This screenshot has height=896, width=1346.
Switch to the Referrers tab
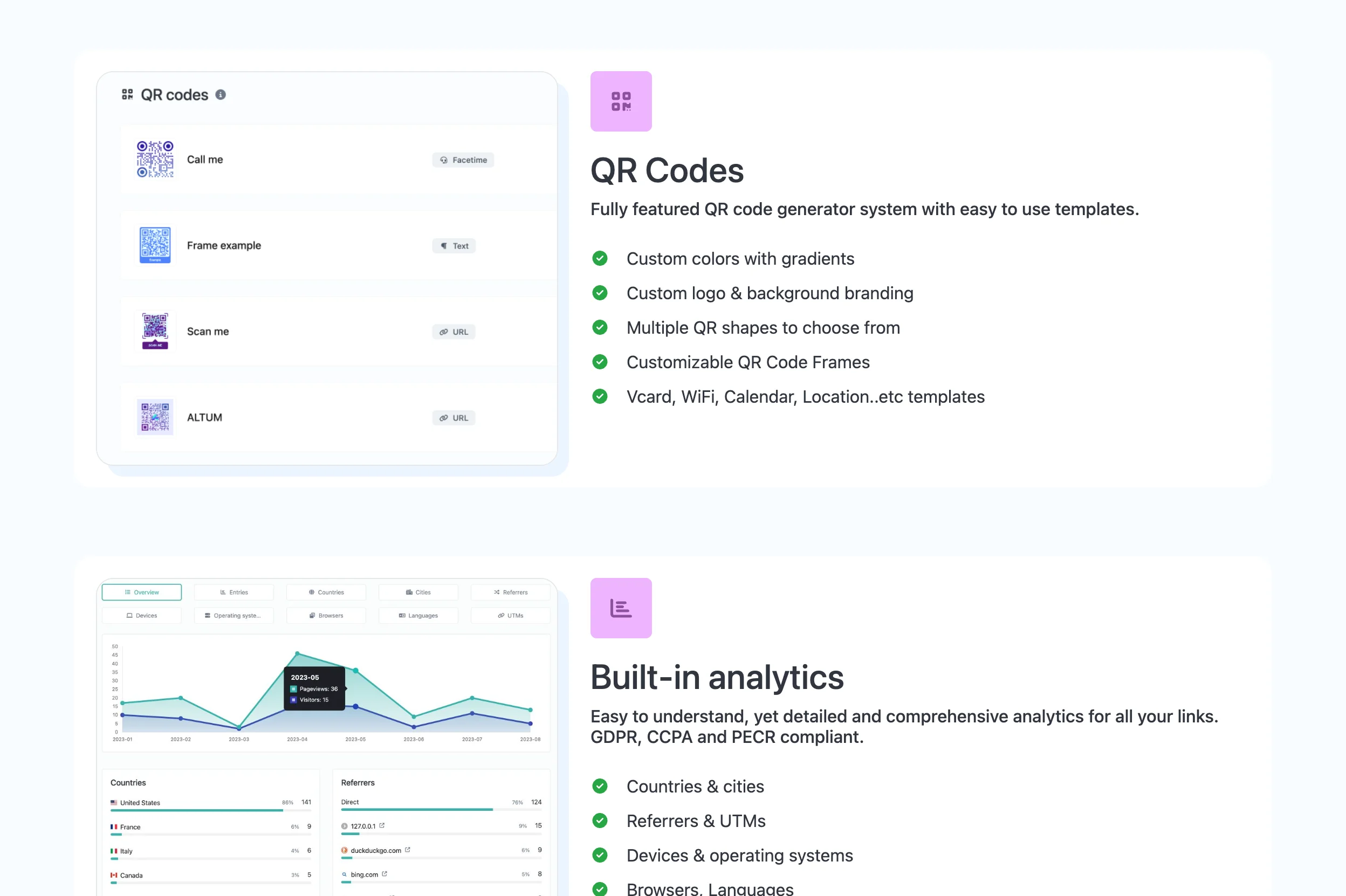point(510,592)
